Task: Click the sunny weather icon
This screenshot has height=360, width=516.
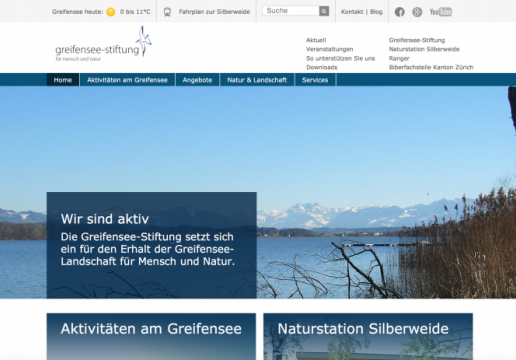Action: (x=111, y=12)
